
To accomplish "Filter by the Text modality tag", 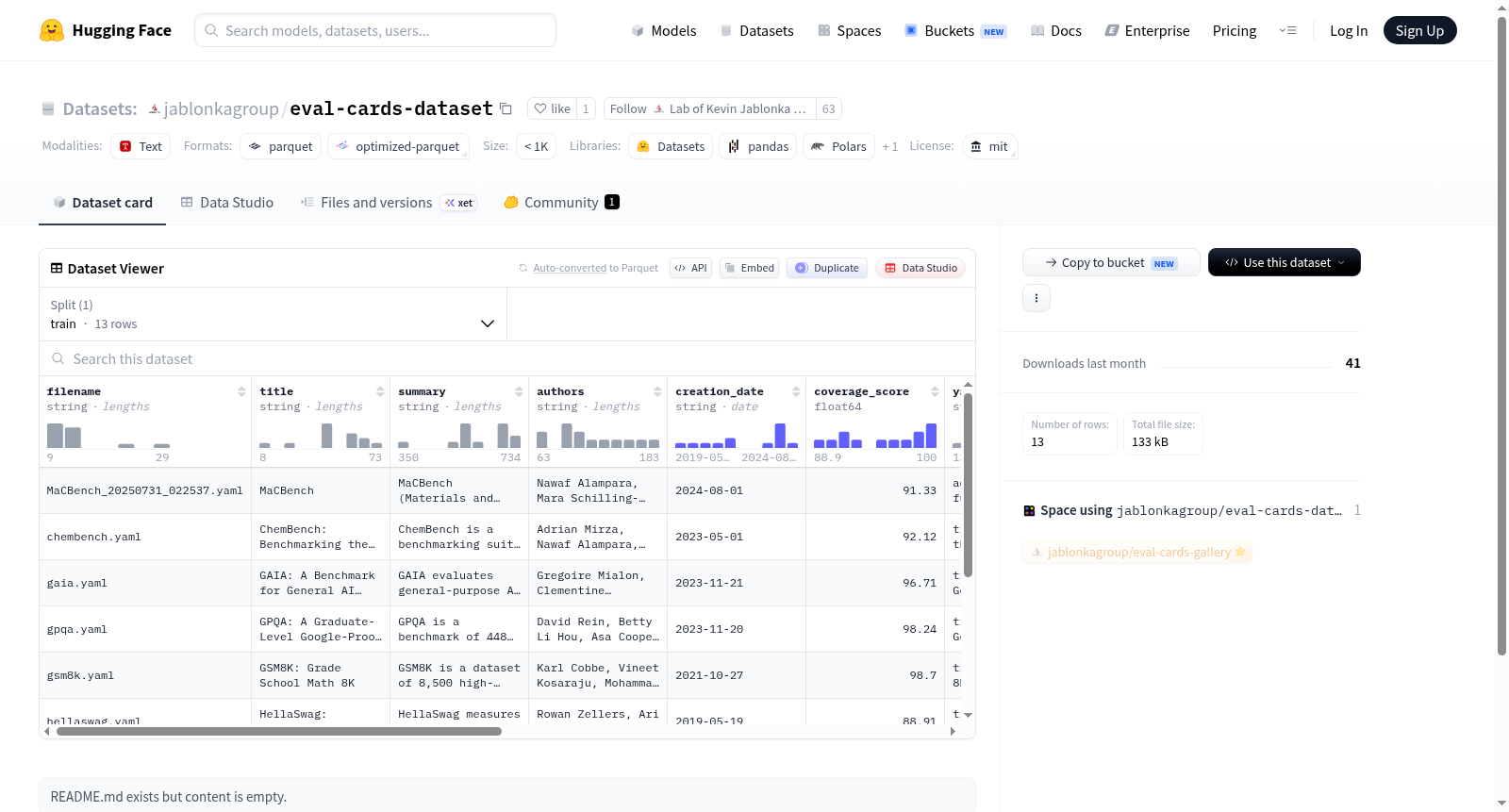I will click(x=141, y=146).
